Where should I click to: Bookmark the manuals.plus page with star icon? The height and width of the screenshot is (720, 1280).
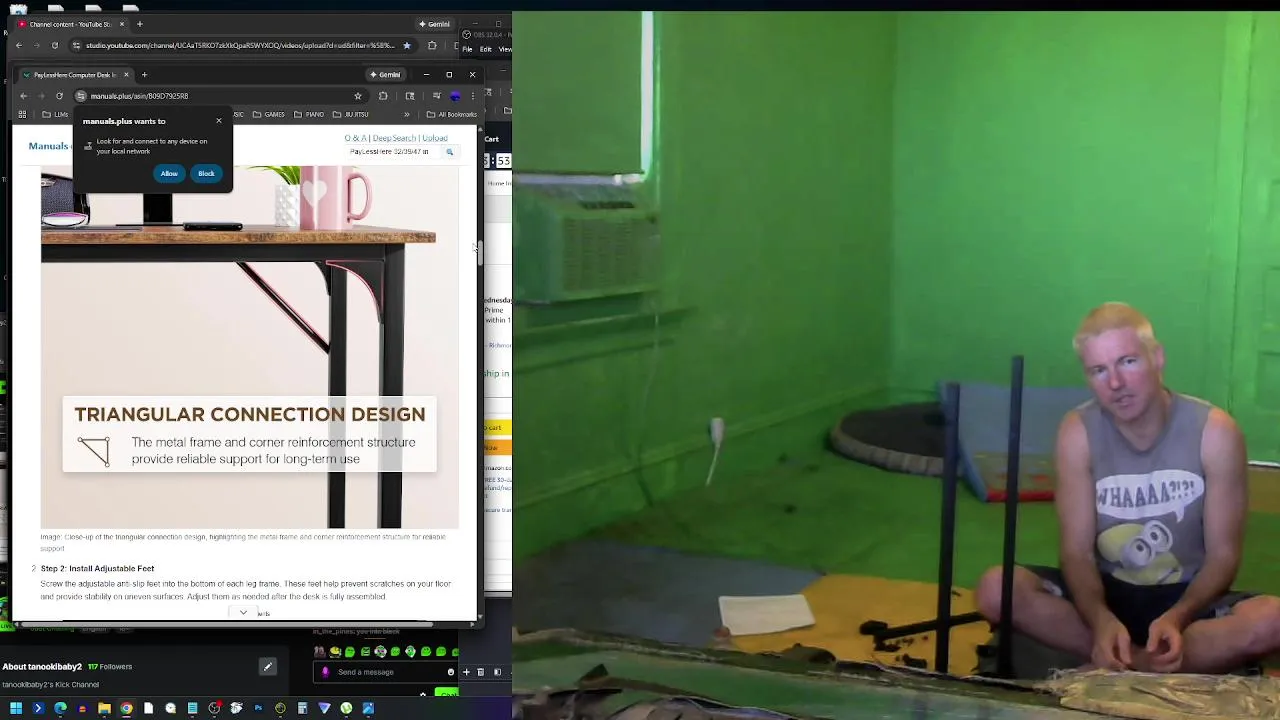pos(358,96)
